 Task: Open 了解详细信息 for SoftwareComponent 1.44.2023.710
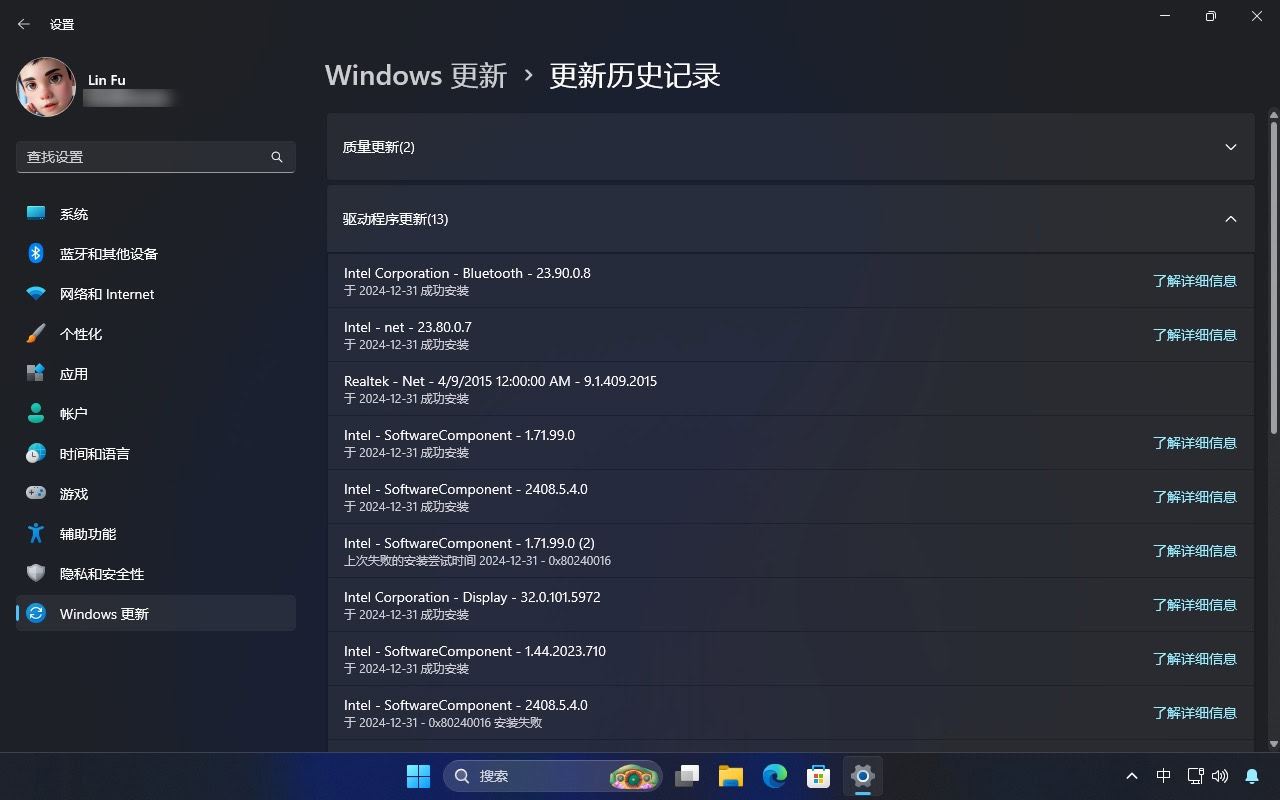tap(1195, 659)
